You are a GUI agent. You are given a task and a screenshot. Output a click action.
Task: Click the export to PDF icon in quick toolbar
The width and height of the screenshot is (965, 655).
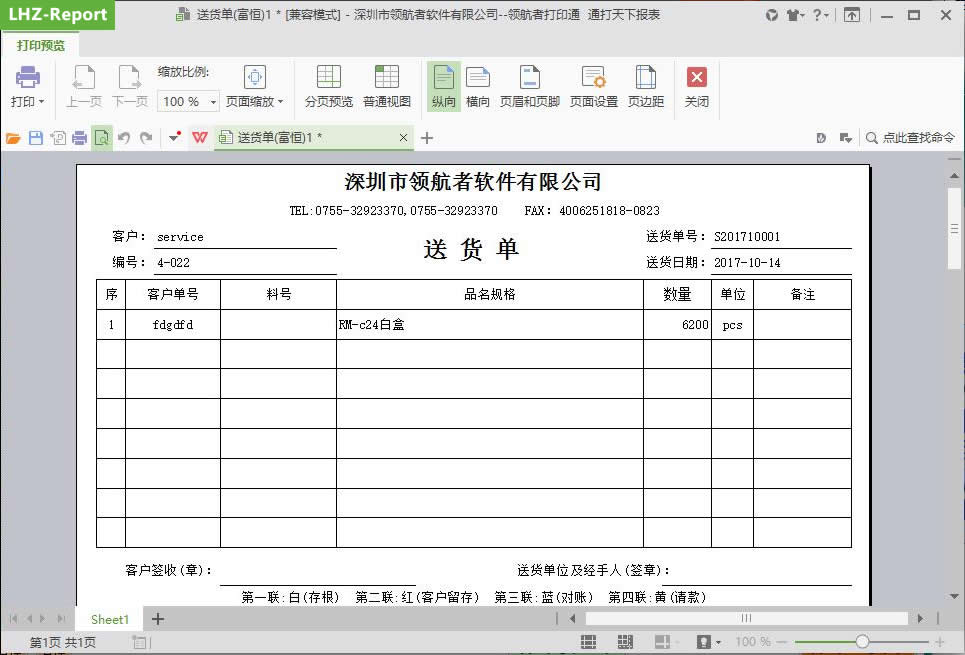(x=58, y=138)
